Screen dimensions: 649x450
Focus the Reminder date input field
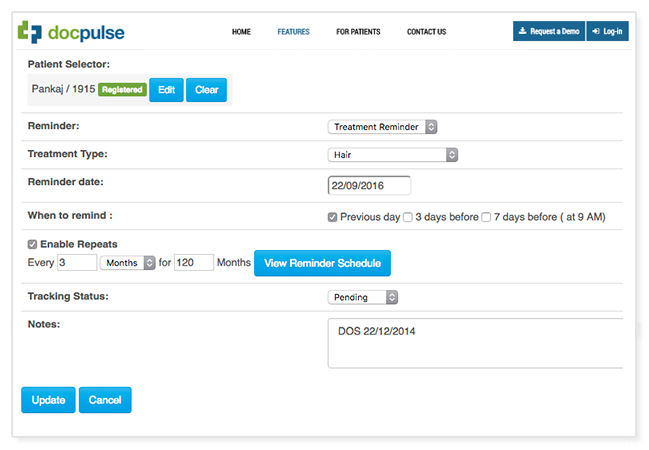pyautogui.click(x=369, y=185)
